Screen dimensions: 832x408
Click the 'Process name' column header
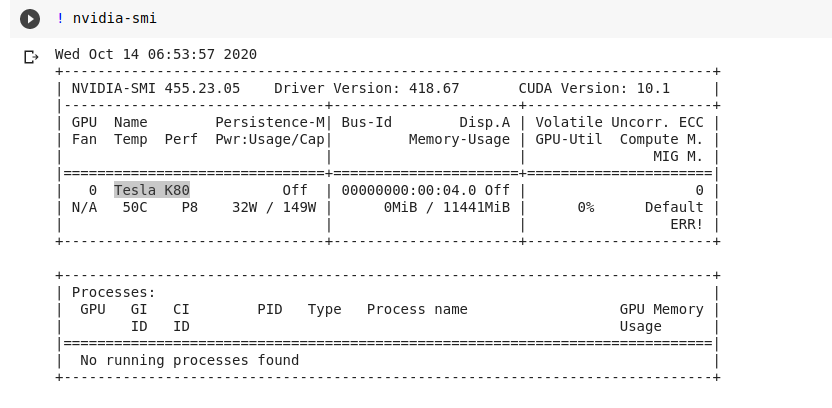417,309
